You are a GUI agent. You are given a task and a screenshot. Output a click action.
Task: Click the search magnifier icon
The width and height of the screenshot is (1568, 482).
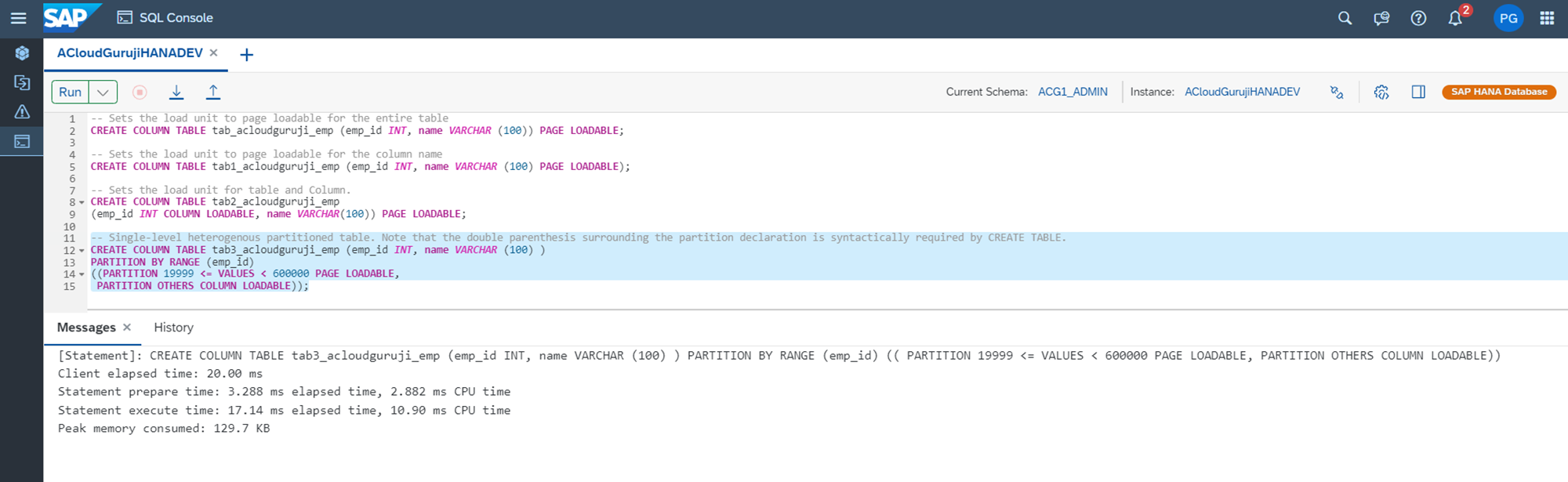(1345, 18)
